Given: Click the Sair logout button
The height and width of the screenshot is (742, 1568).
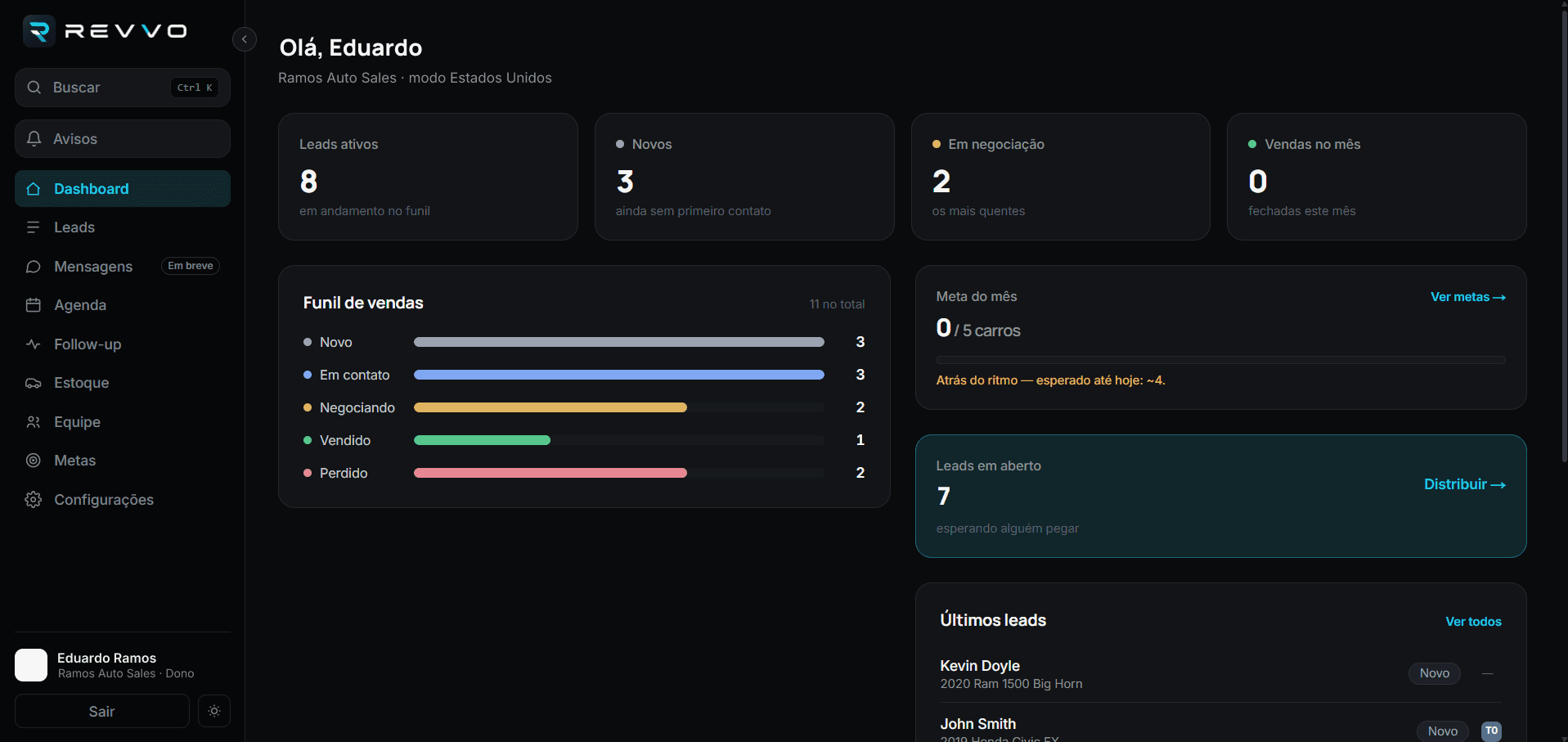Looking at the screenshot, I should (102, 712).
